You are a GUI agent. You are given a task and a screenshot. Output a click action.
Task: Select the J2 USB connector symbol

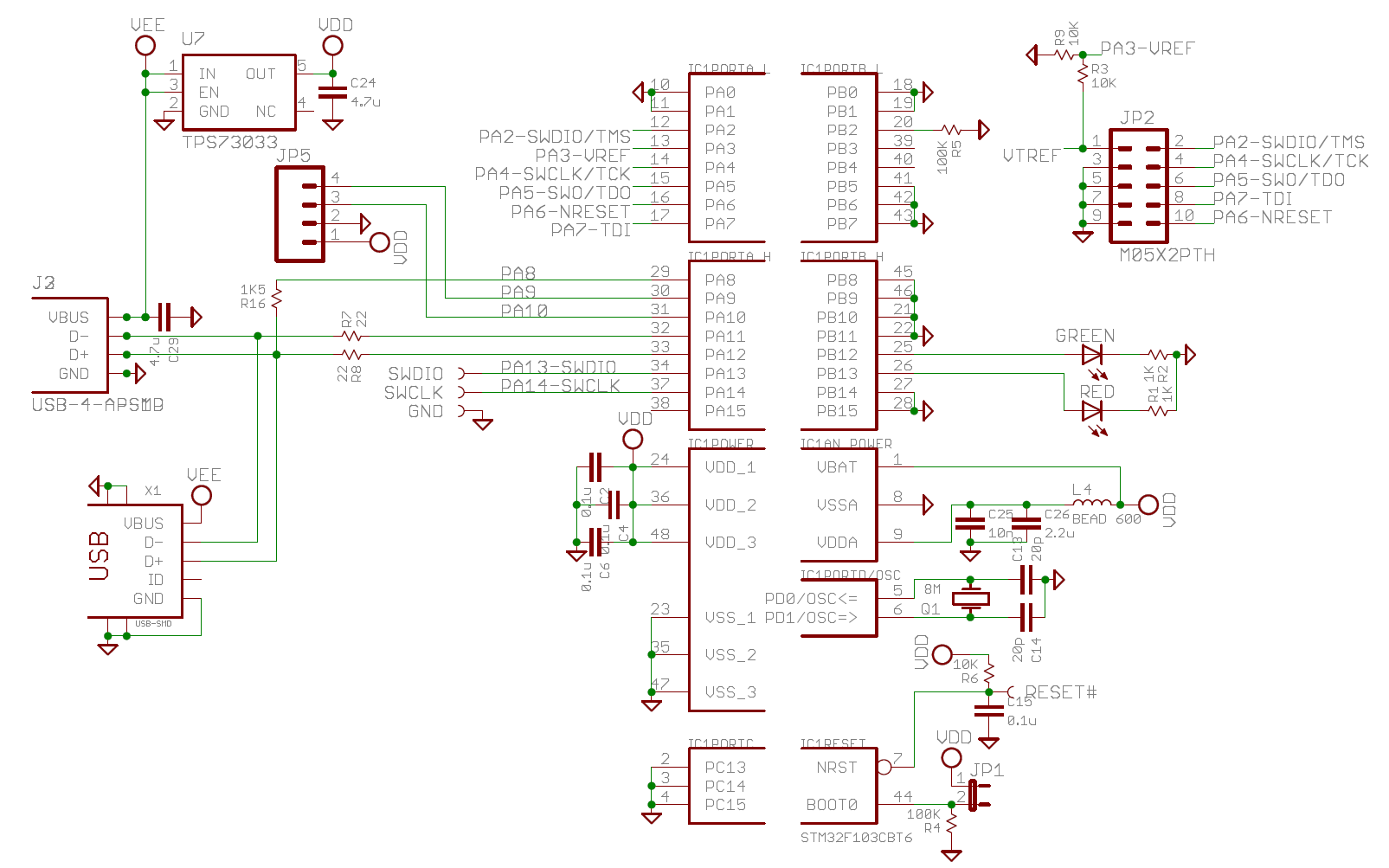[x=70, y=345]
